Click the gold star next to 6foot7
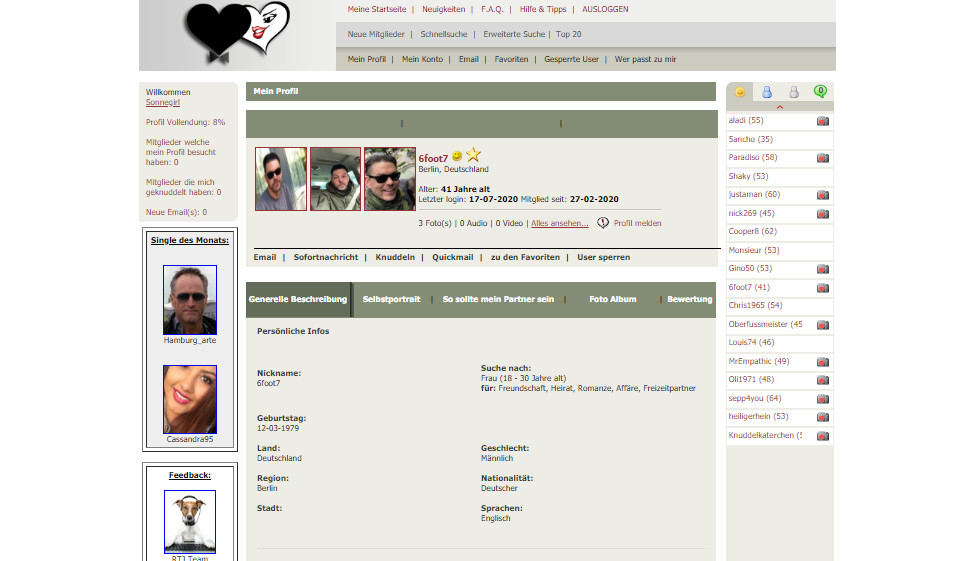 click(473, 155)
